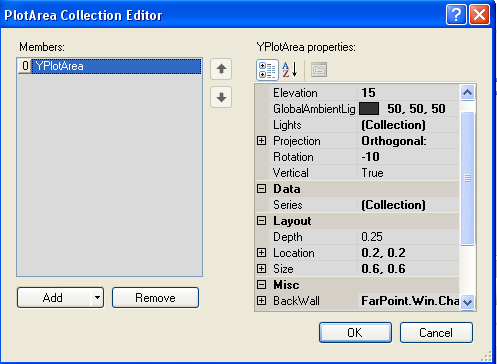Image resolution: width=497 pixels, height=364 pixels.
Task: Expand the BackWall property
Action: 262,301
